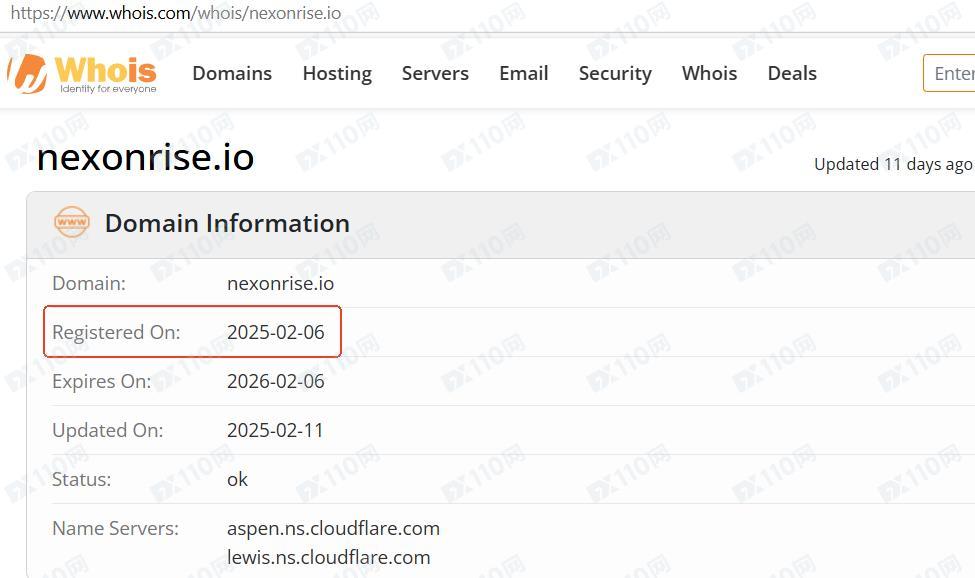Viewport: 975px width, 578px height.
Task: Click the whois.com URL in the address bar
Action: pyautogui.click(x=175, y=14)
